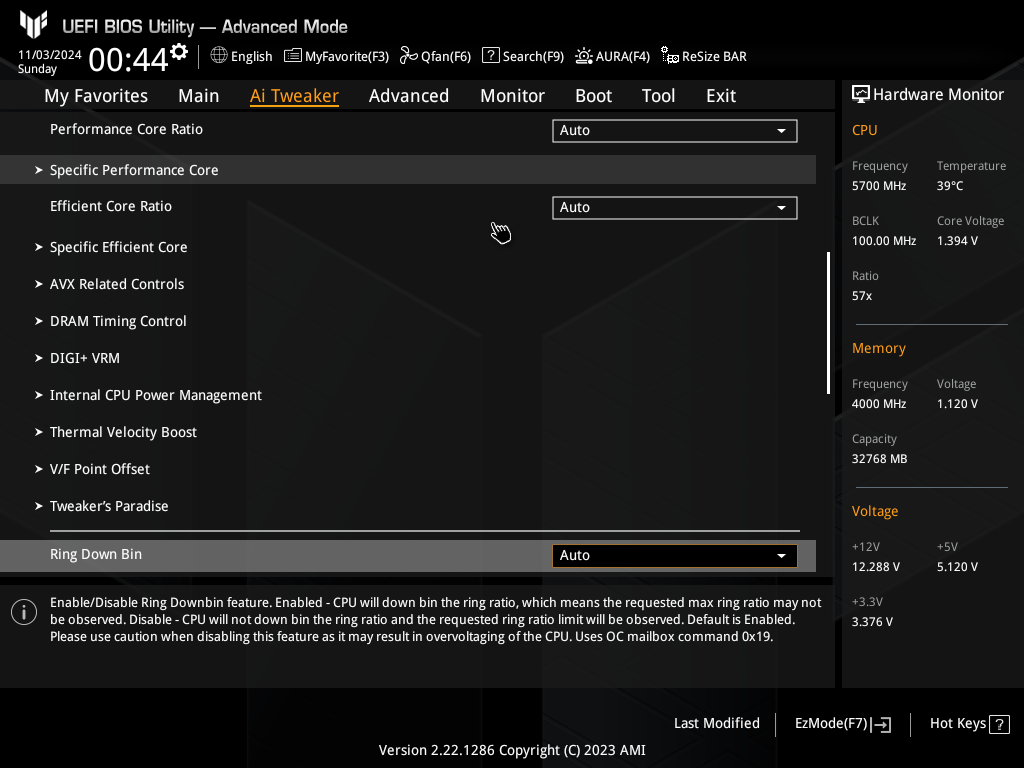Toggle ReSize BAR option
The height and width of the screenshot is (768, 1024).
[x=703, y=56]
